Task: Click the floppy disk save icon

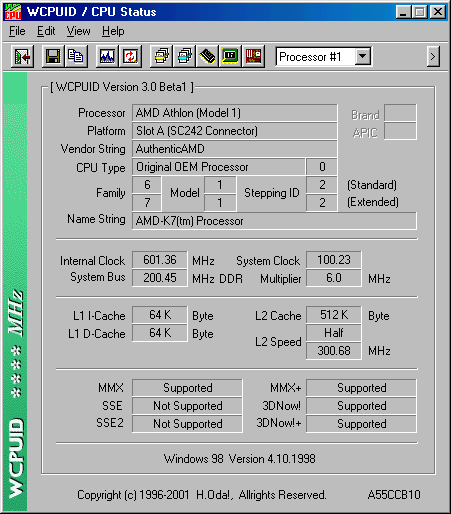Action: 53,56
